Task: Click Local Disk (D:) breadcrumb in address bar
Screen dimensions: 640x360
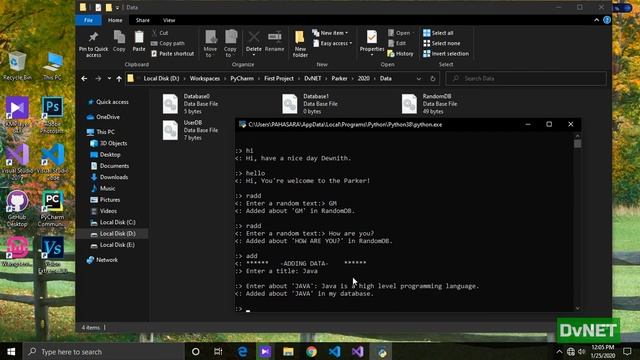Action: [161, 78]
